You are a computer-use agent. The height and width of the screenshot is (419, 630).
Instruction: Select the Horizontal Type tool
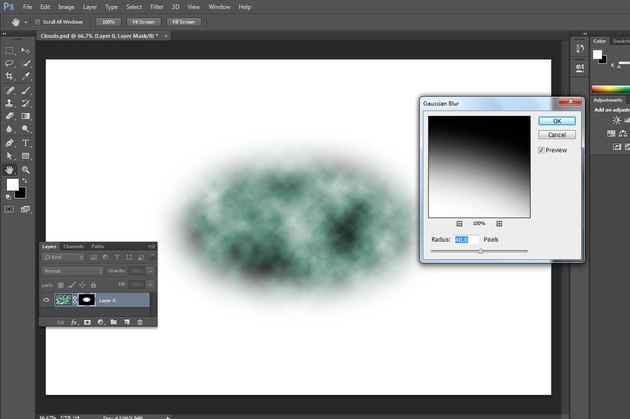click(26, 143)
